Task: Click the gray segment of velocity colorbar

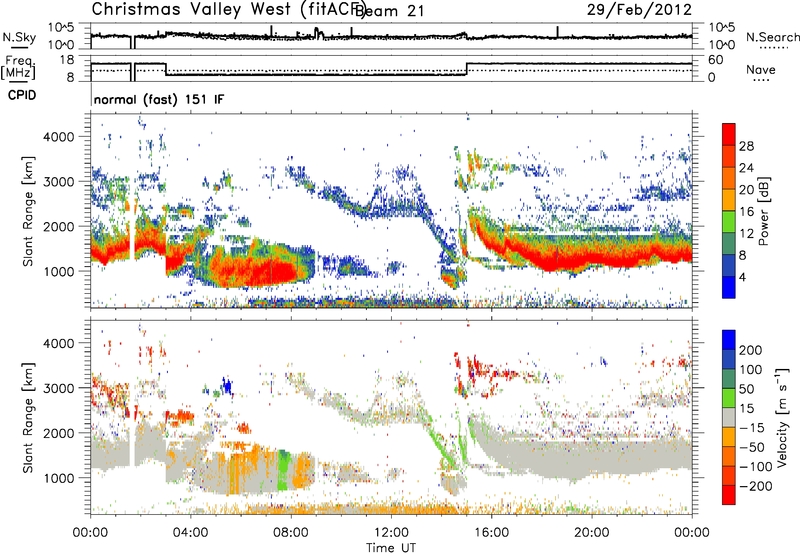Action: [x=729, y=417]
